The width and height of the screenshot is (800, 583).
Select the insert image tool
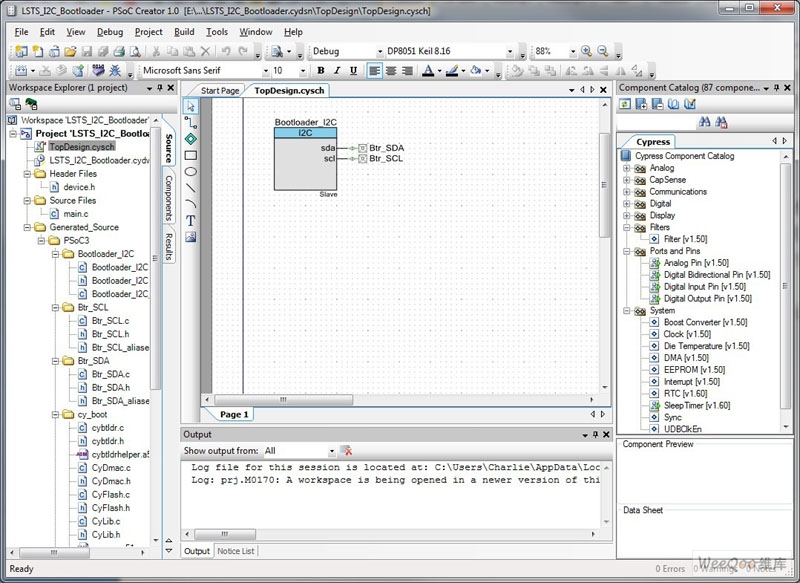(191, 237)
